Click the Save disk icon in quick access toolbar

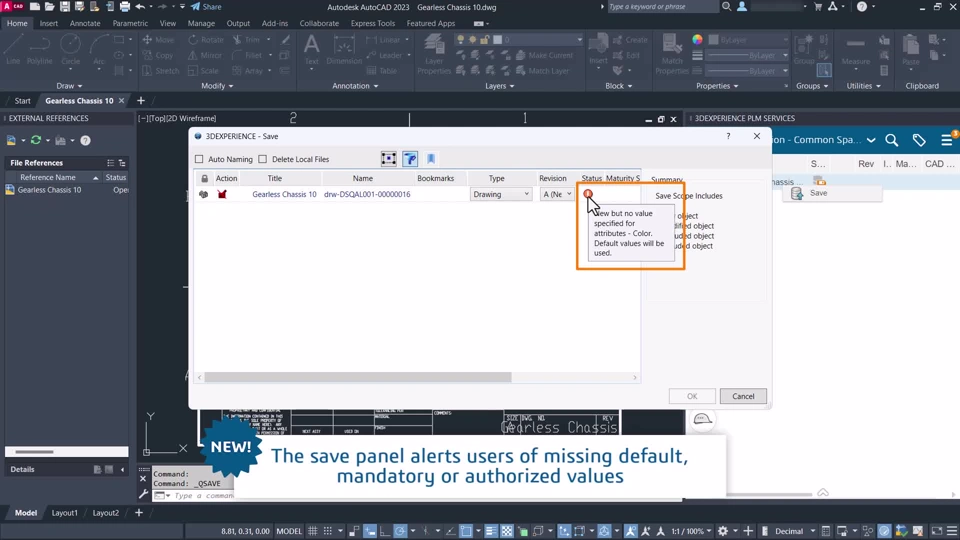tap(64, 7)
